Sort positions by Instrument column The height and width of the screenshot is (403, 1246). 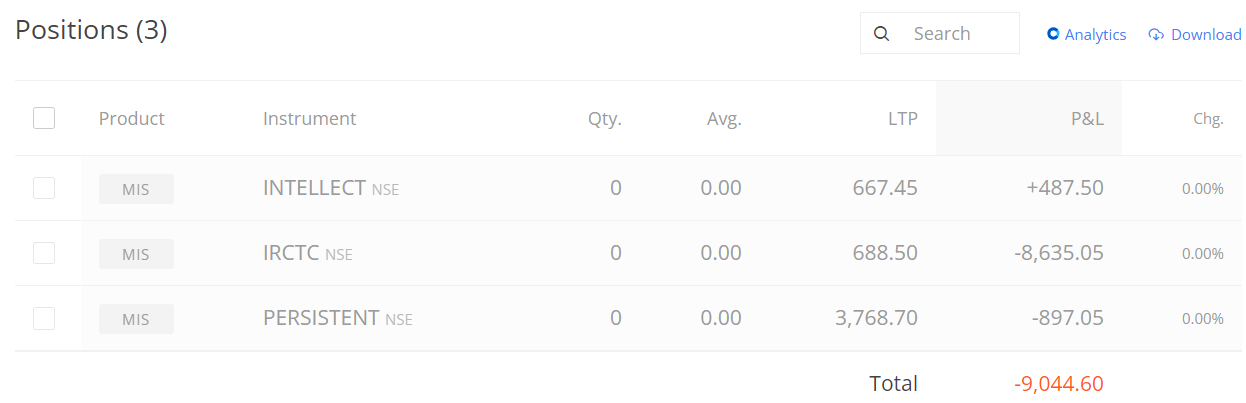pyautogui.click(x=309, y=119)
